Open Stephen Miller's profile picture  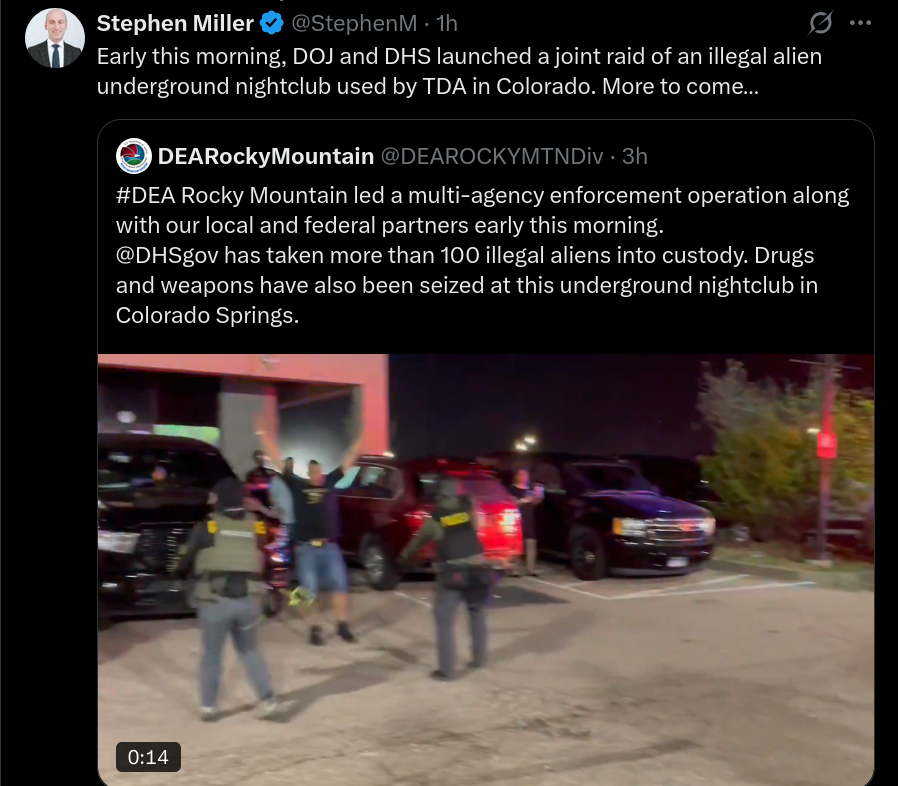pos(55,38)
